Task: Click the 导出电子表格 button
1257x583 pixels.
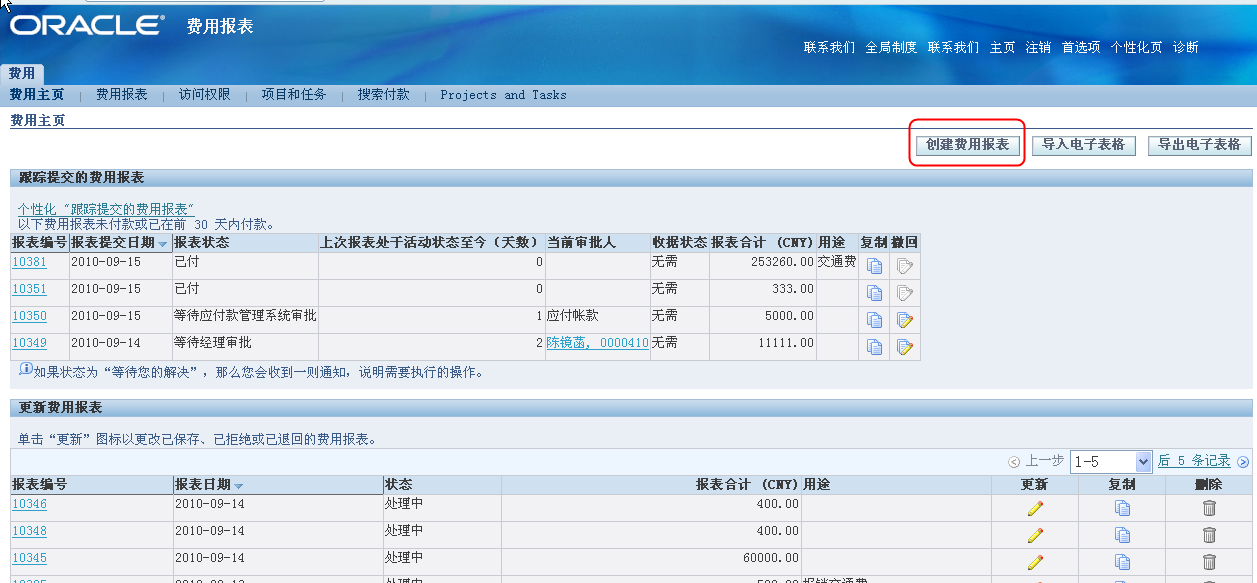Action: tap(1198, 145)
